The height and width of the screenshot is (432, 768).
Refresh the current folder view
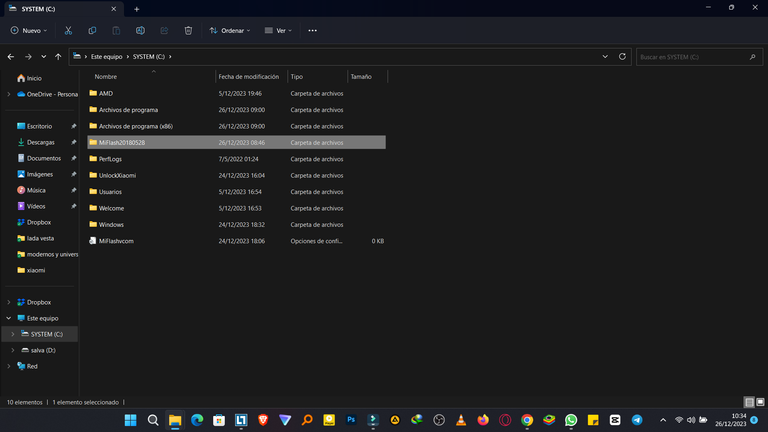coord(622,57)
